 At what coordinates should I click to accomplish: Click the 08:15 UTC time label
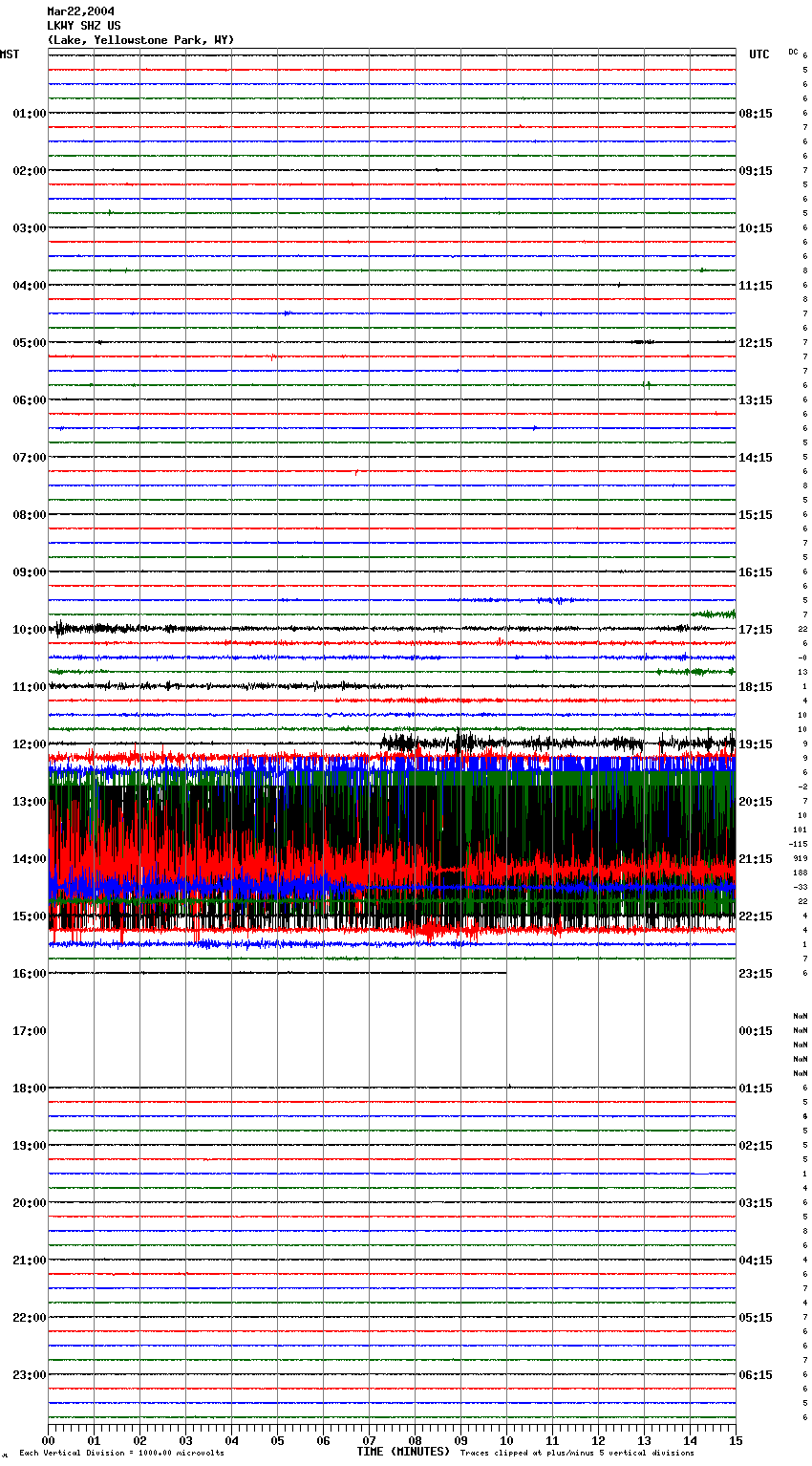(756, 114)
